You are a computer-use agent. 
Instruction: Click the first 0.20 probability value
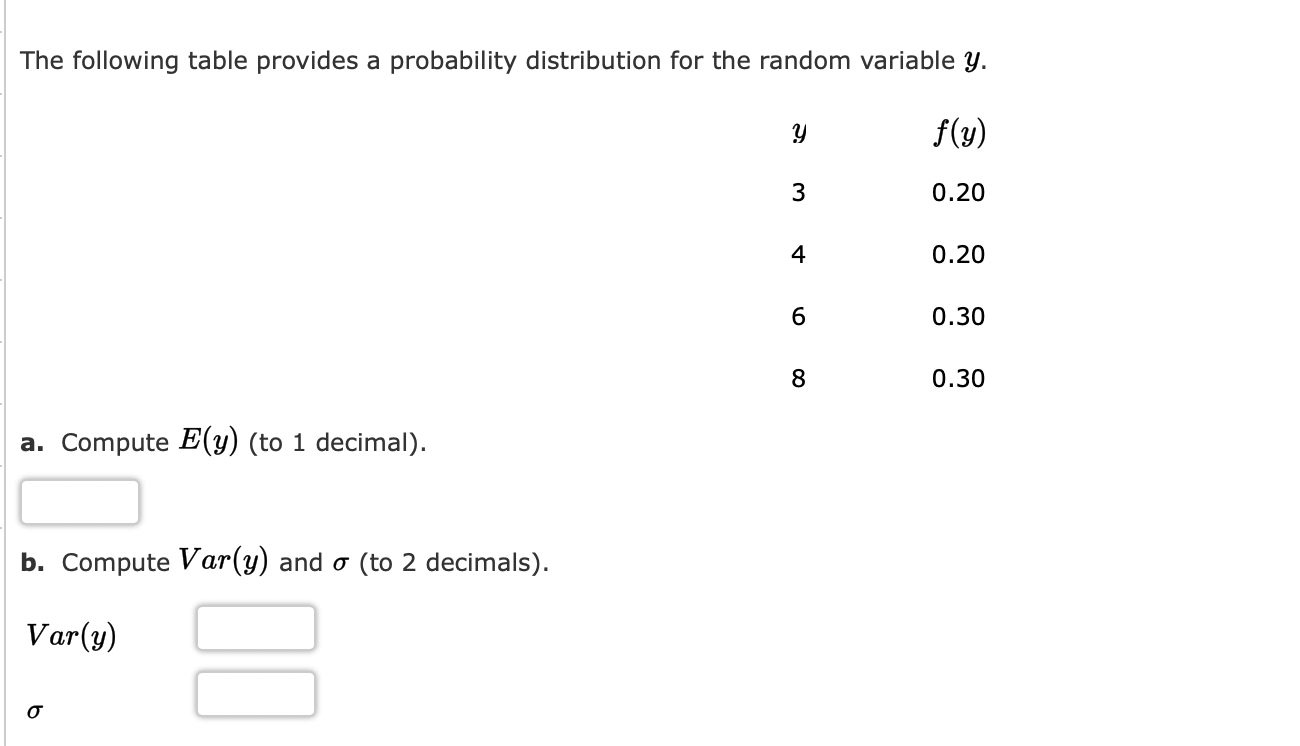(x=957, y=193)
